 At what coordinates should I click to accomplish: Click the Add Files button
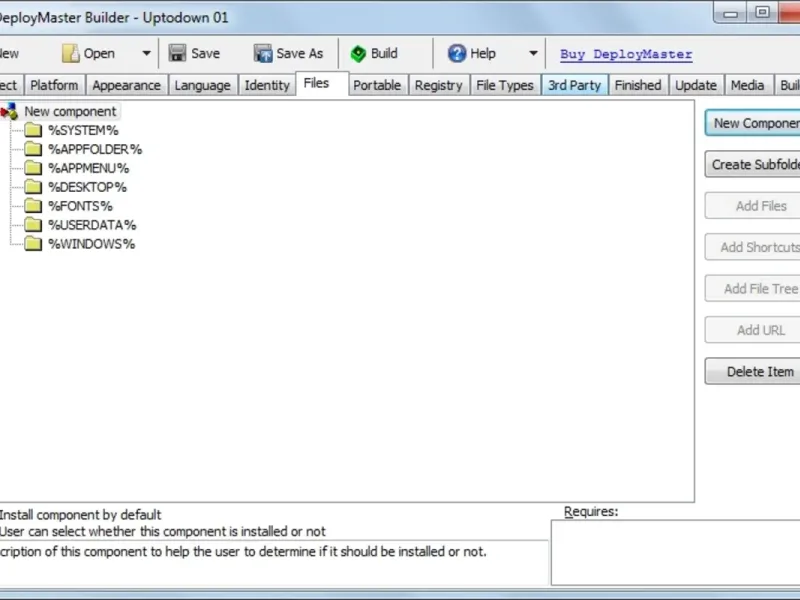753,206
